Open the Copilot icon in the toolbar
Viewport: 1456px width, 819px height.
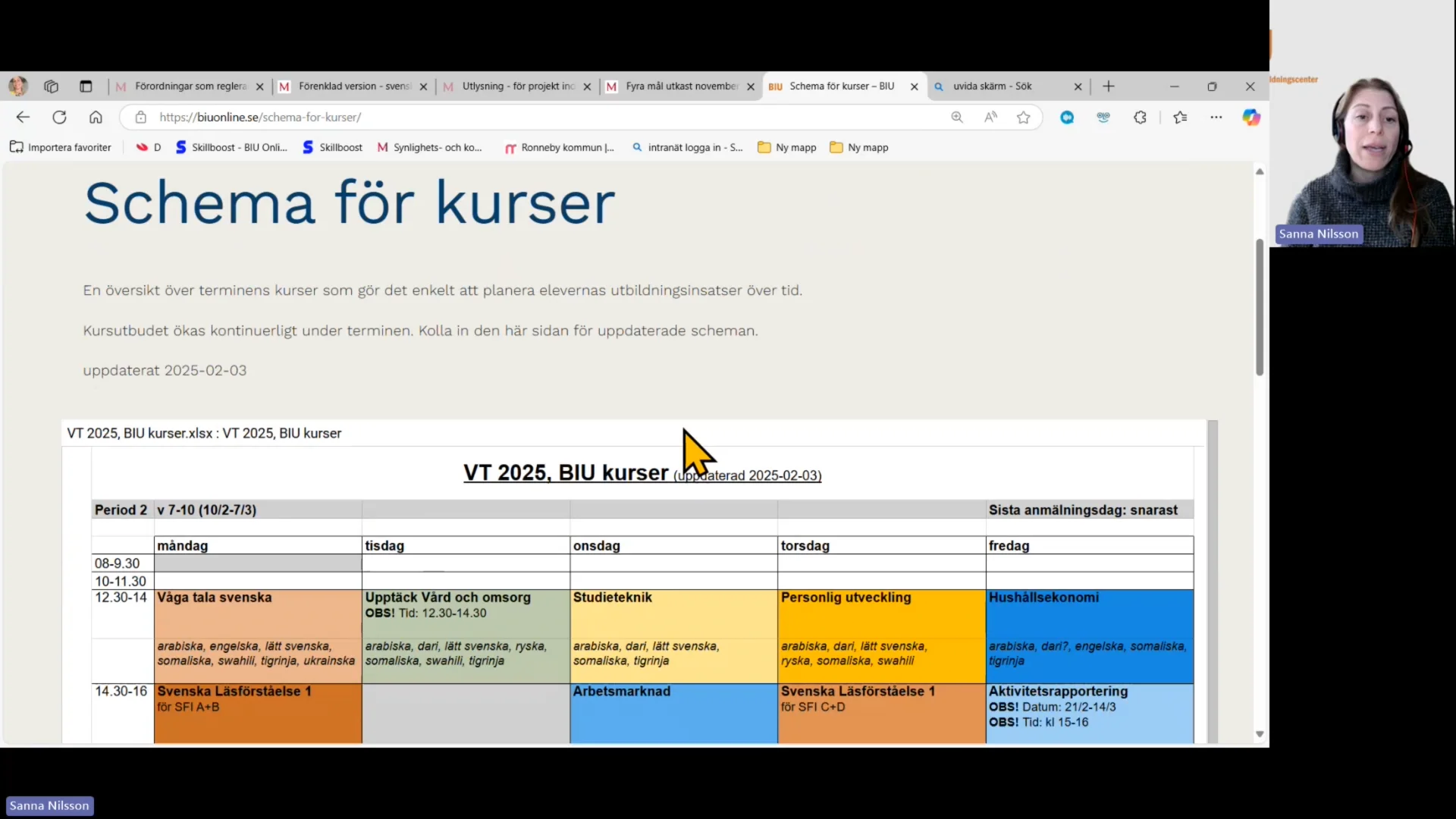pos(1252,117)
